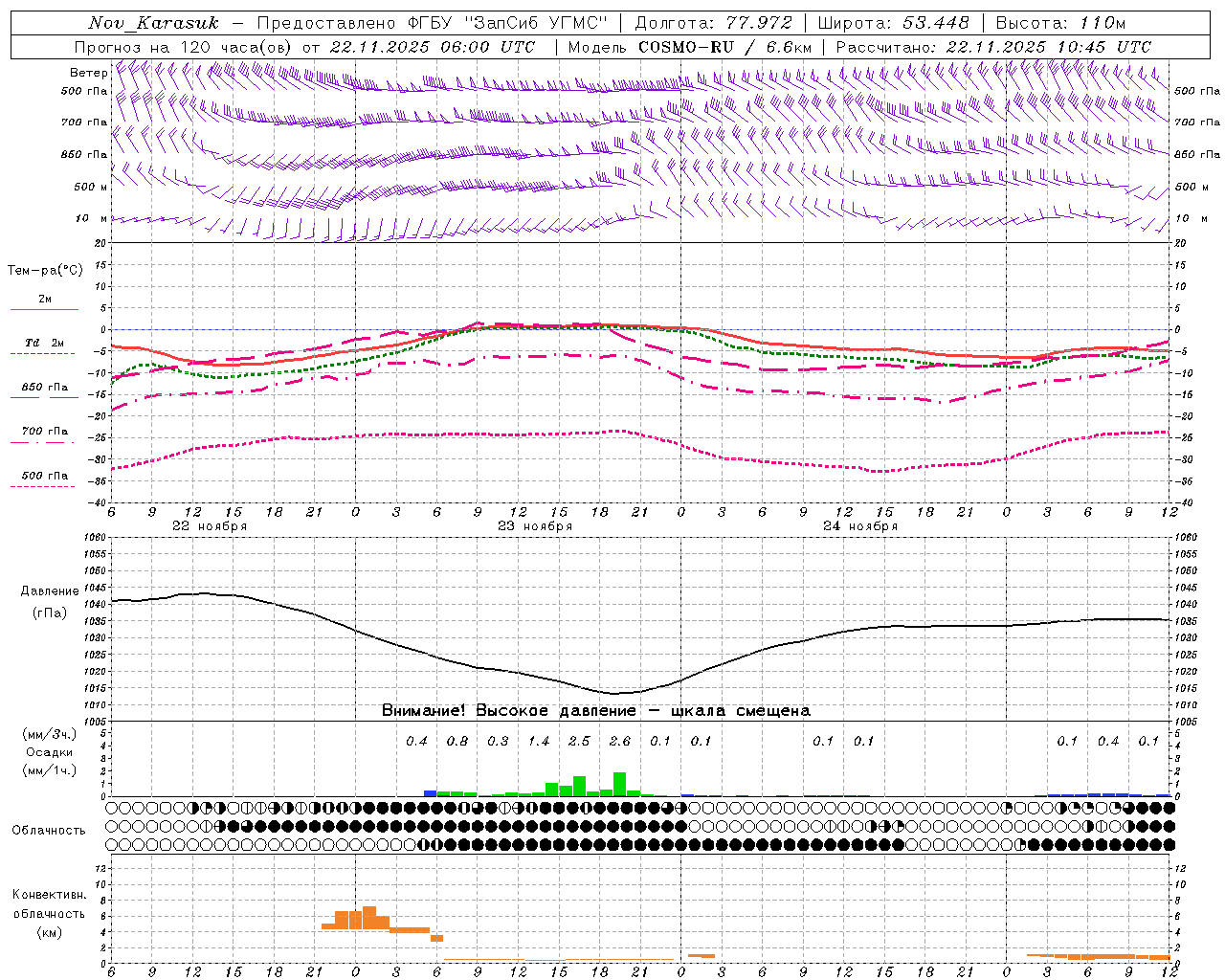
Task: Click the 0.3 precipitation amount value
Action: (x=498, y=742)
